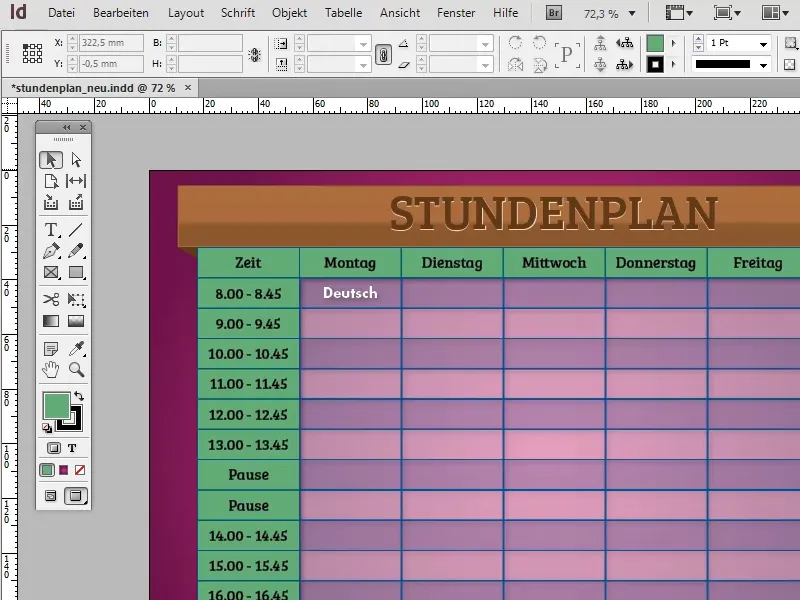This screenshot has width=800, height=600.
Task: Open the Schrift menu
Action: pyautogui.click(x=238, y=13)
